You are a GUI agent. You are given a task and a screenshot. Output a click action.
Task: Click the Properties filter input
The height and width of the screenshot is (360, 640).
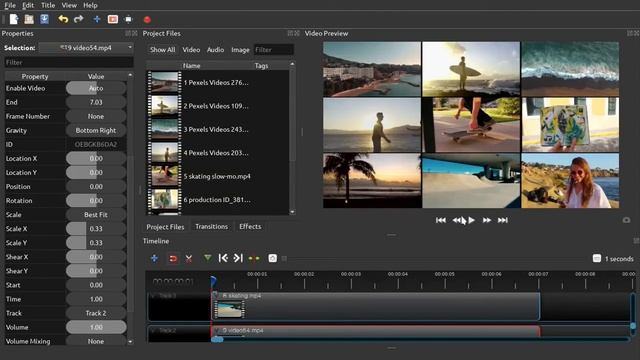point(69,62)
